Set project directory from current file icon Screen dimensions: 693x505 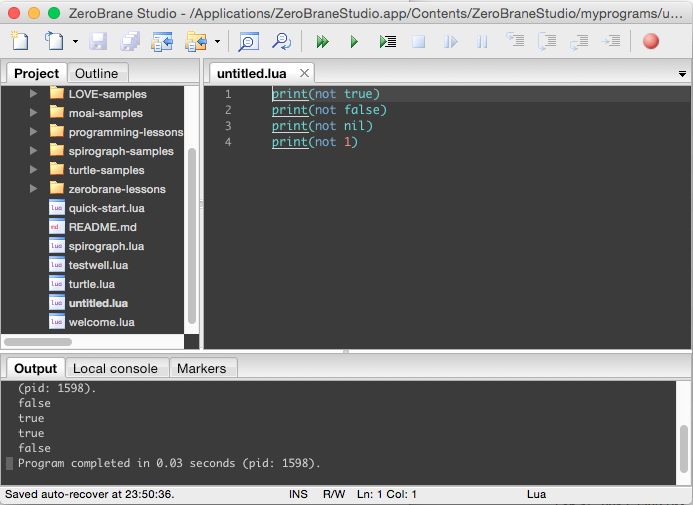pyautogui.click(x=162, y=42)
